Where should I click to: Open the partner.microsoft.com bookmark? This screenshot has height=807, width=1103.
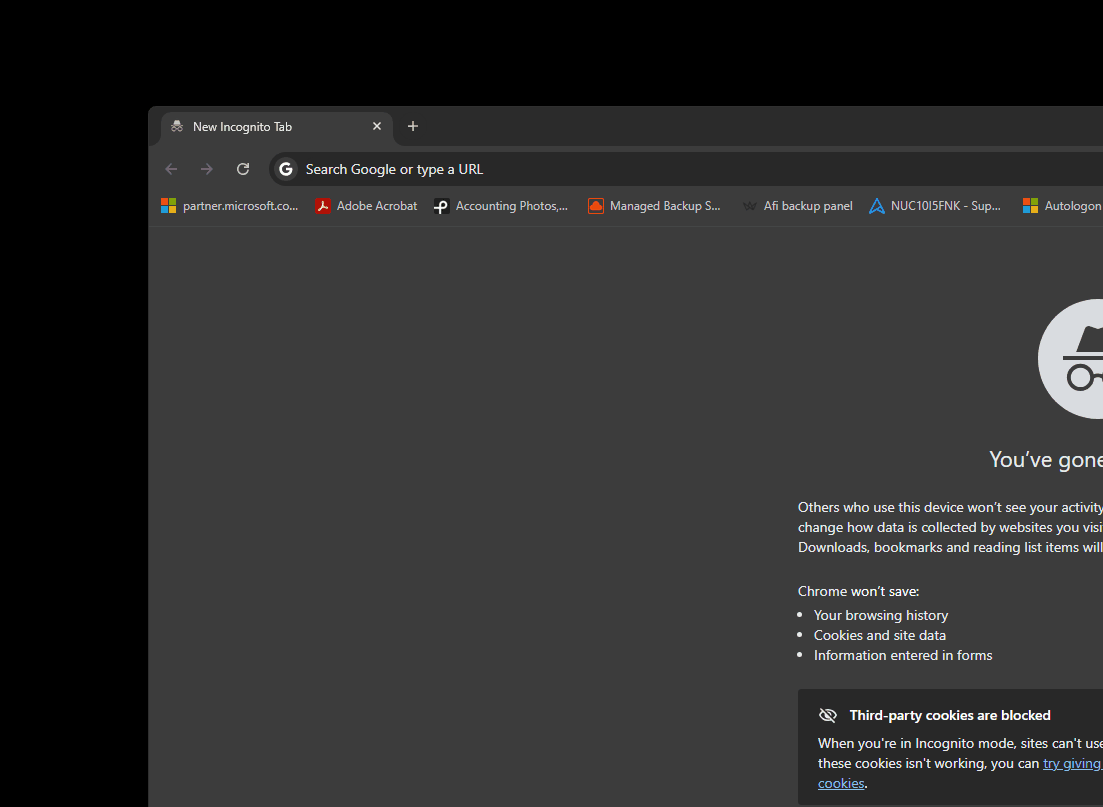coord(230,206)
